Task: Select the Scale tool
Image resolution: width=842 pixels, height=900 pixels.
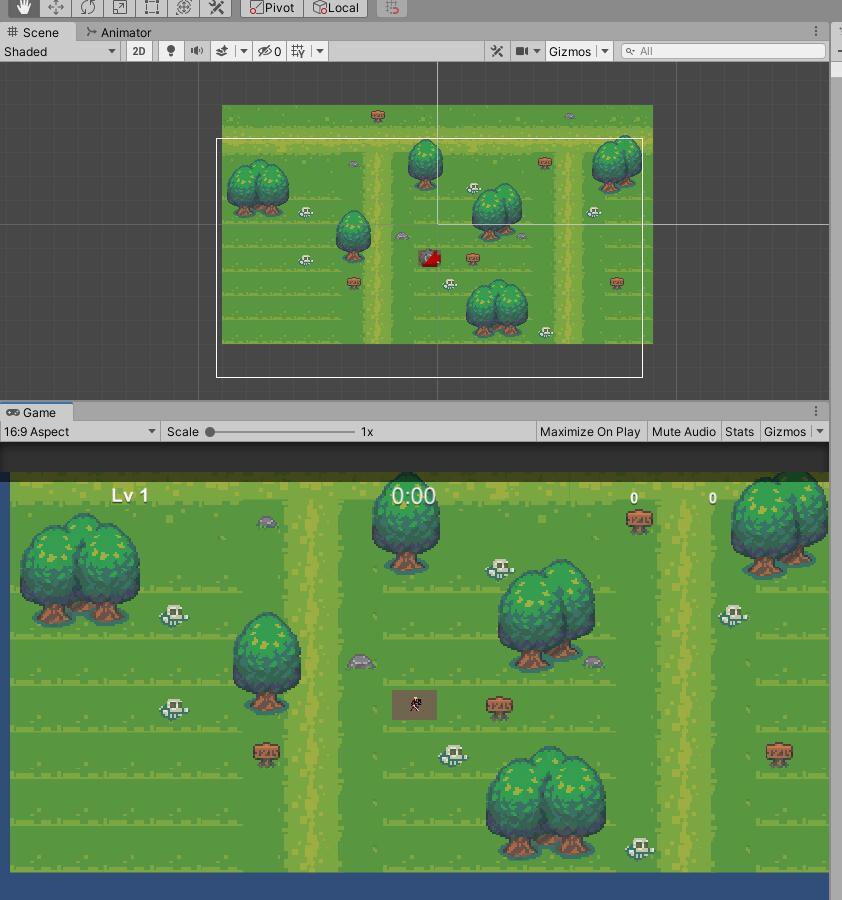Action: [120, 7]
